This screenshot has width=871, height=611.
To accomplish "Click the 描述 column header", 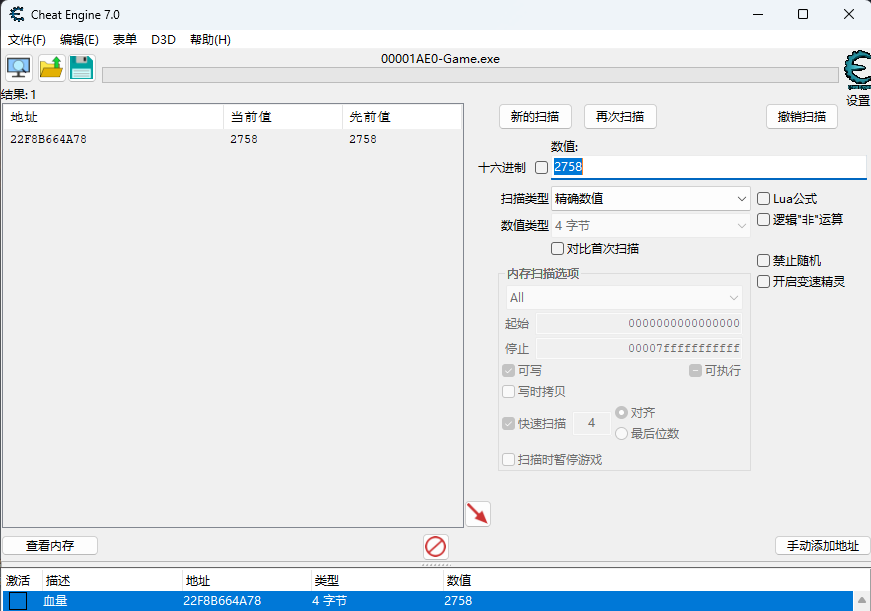I will pos(112,580).
